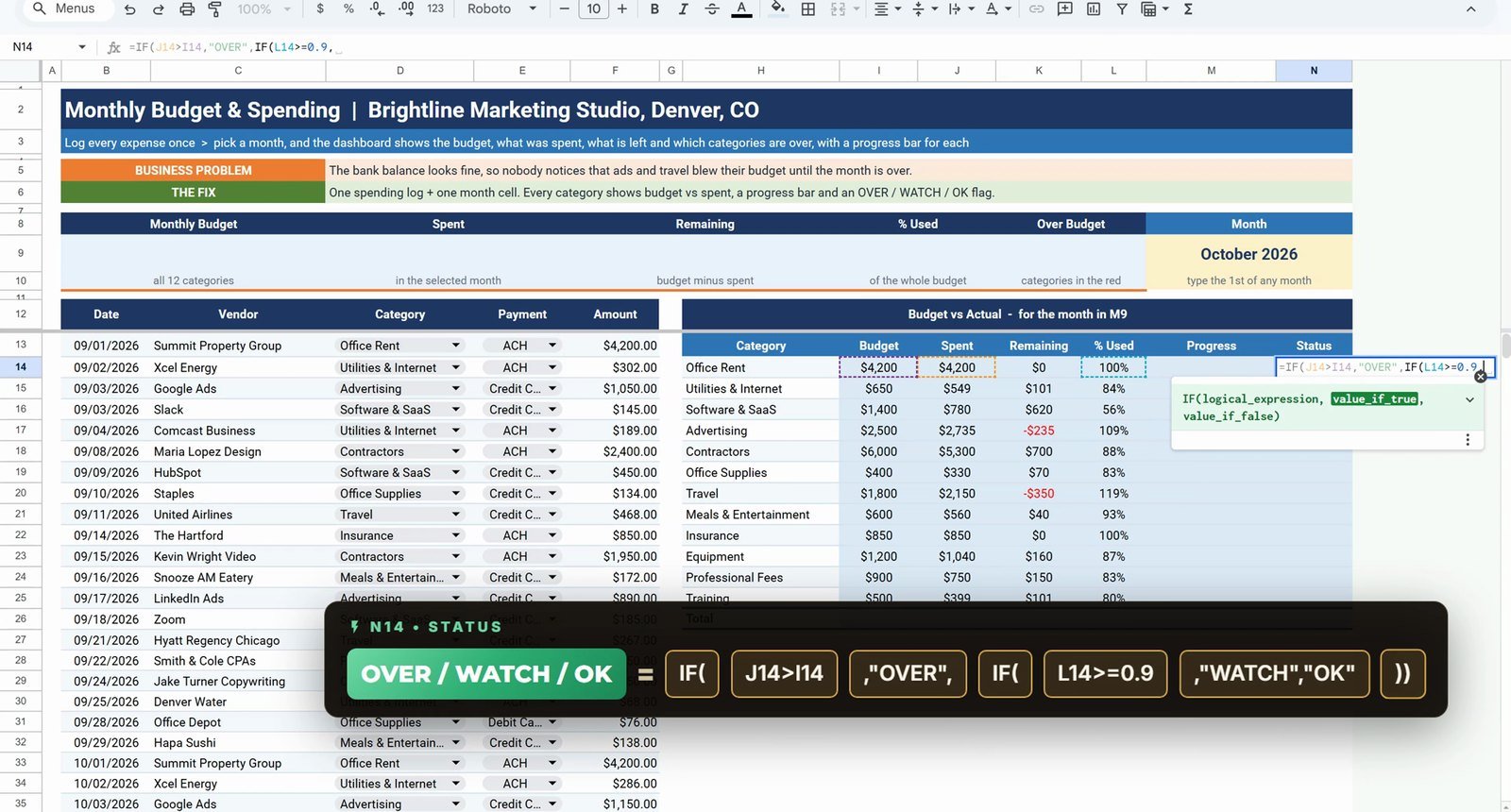Screen dimensions: 1511x812
Task: Open the payment dropdown for Slack
Action: [552, 409]
